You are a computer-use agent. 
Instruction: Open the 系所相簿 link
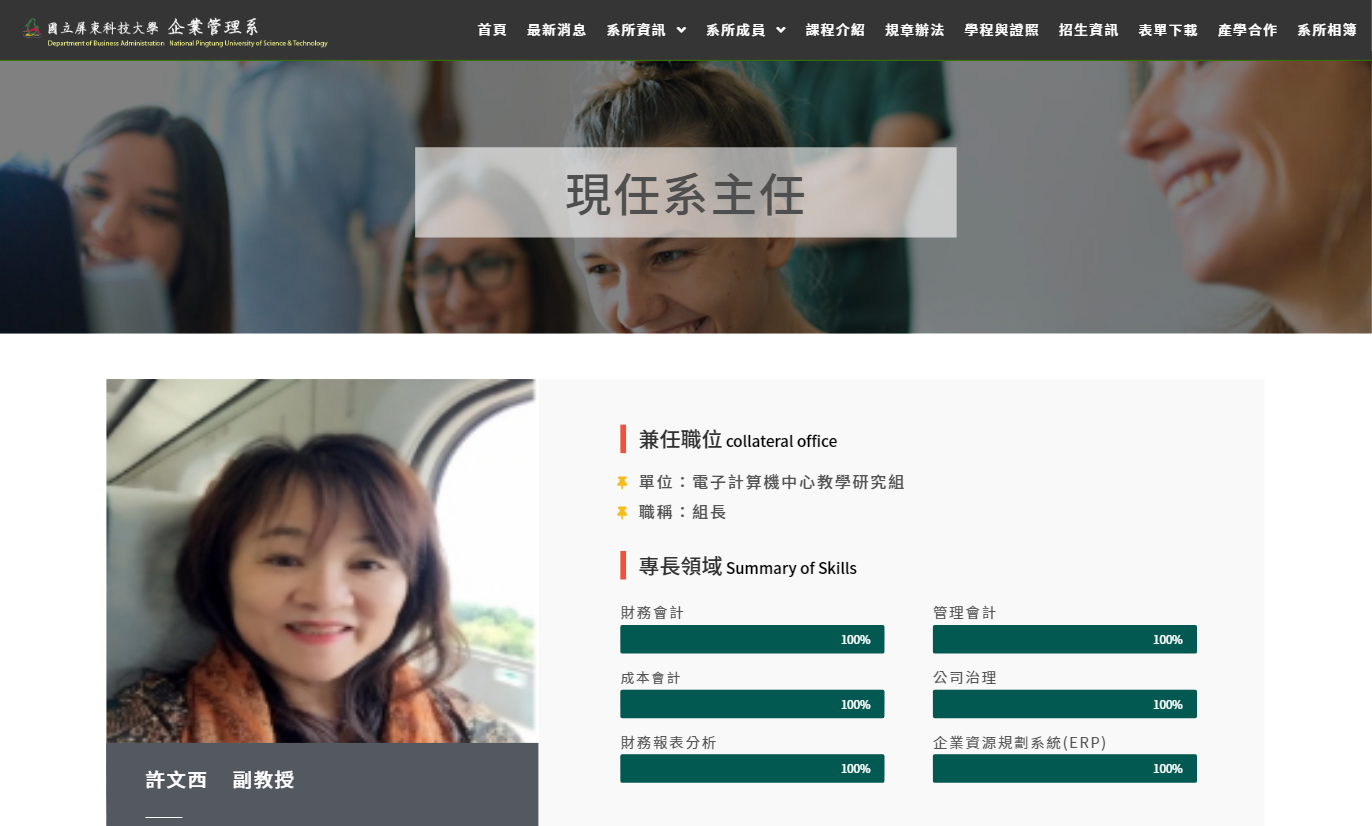tap(1327, 30)
